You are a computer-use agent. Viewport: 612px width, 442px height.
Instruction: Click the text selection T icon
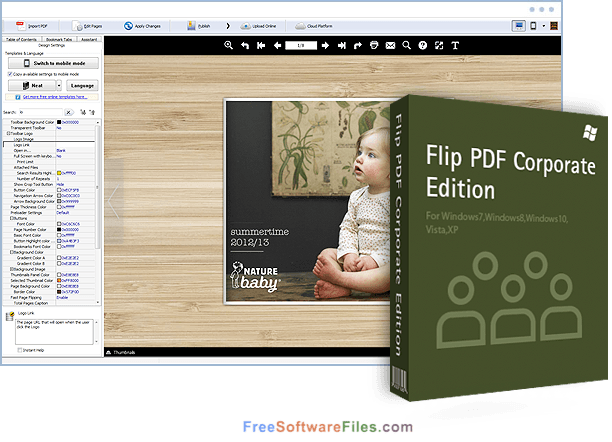click(455, 45)
